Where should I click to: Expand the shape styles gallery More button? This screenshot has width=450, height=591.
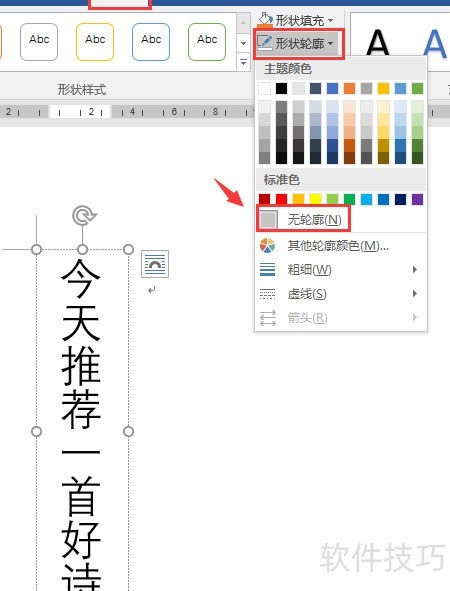tap(243, 62)
